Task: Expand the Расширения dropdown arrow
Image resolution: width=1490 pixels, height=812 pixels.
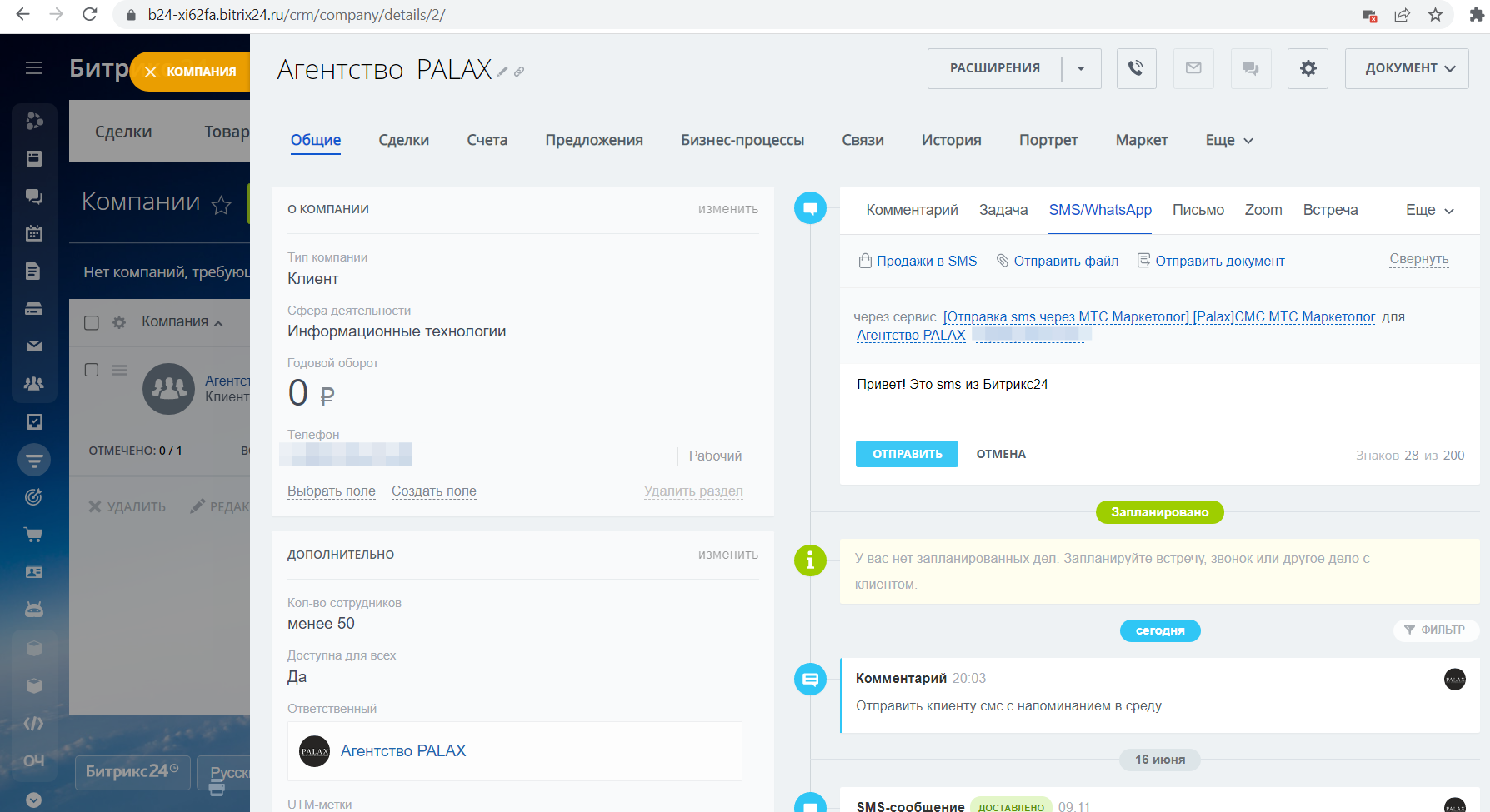Action: tap(1081, 68)
